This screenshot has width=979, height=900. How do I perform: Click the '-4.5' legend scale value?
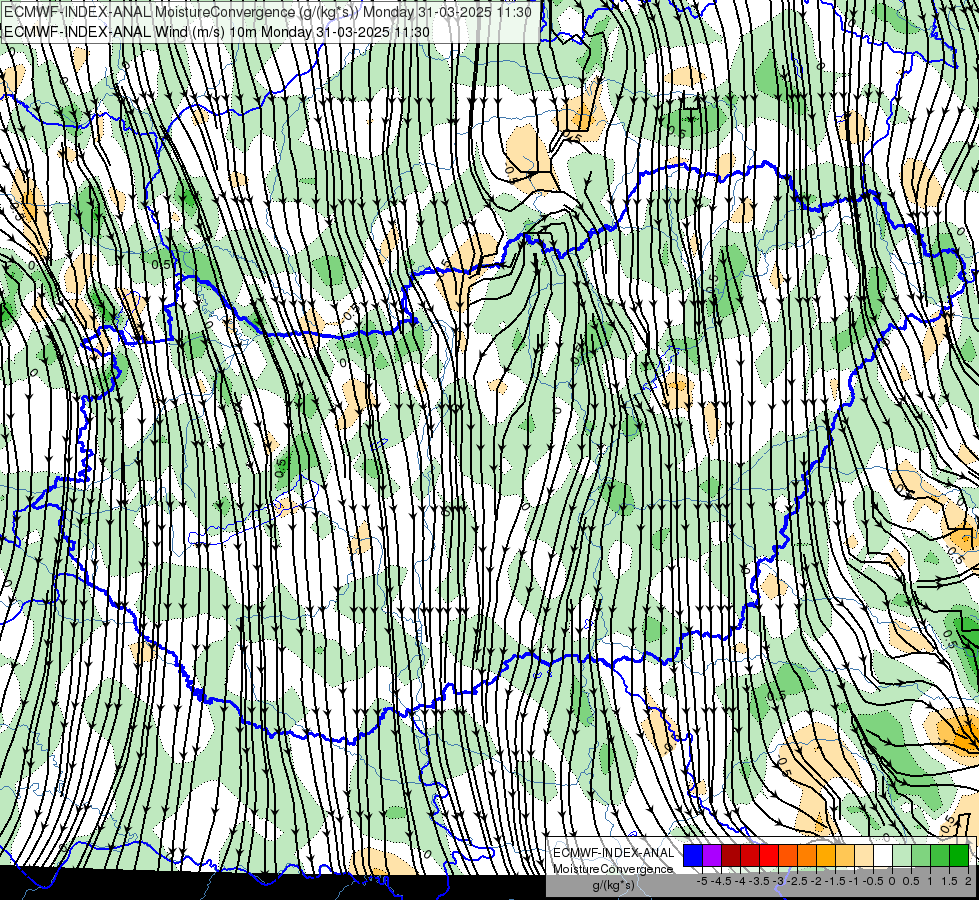point(721,881)
